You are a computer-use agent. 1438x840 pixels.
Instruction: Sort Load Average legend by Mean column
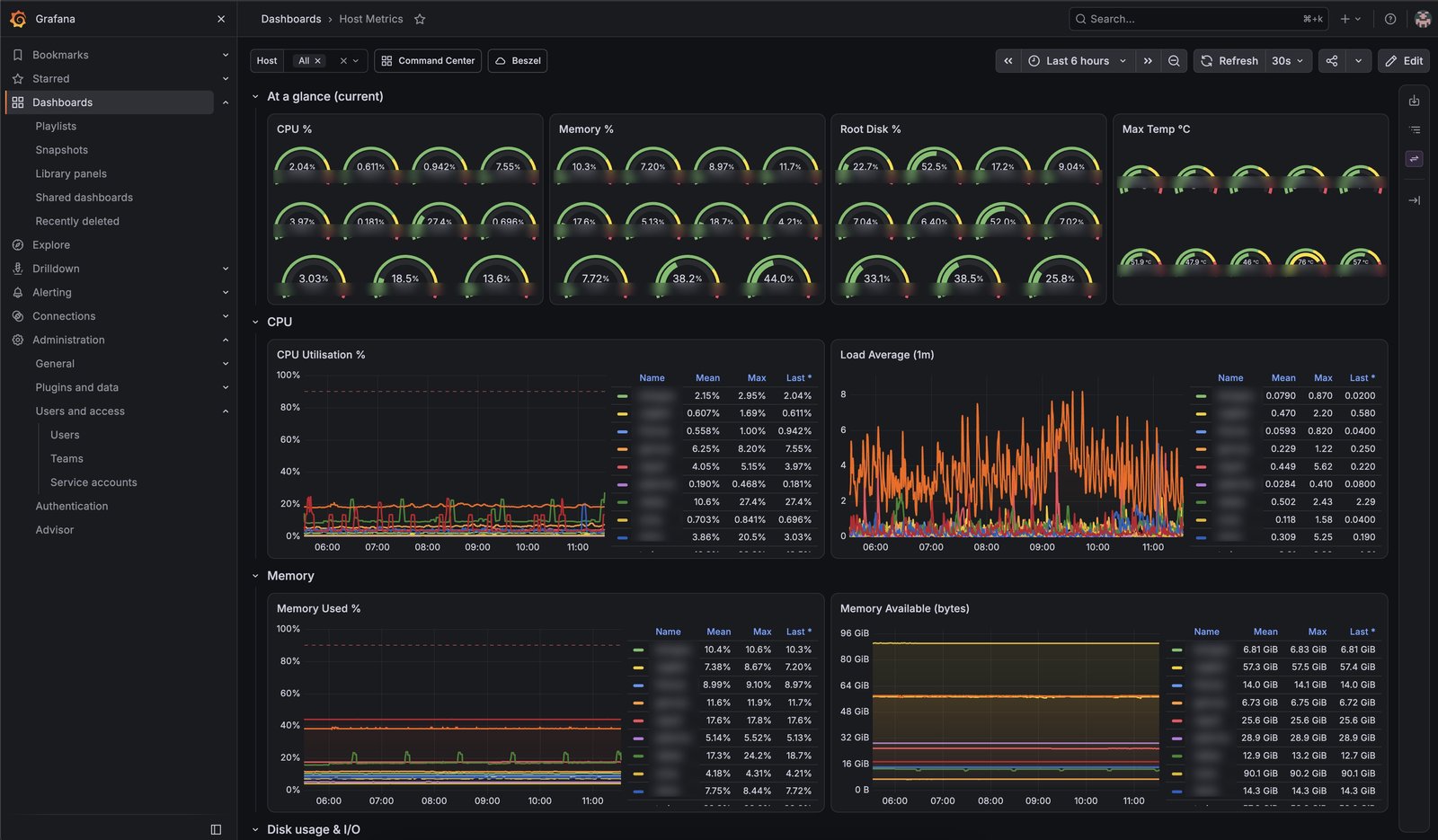coord(1283,378)
